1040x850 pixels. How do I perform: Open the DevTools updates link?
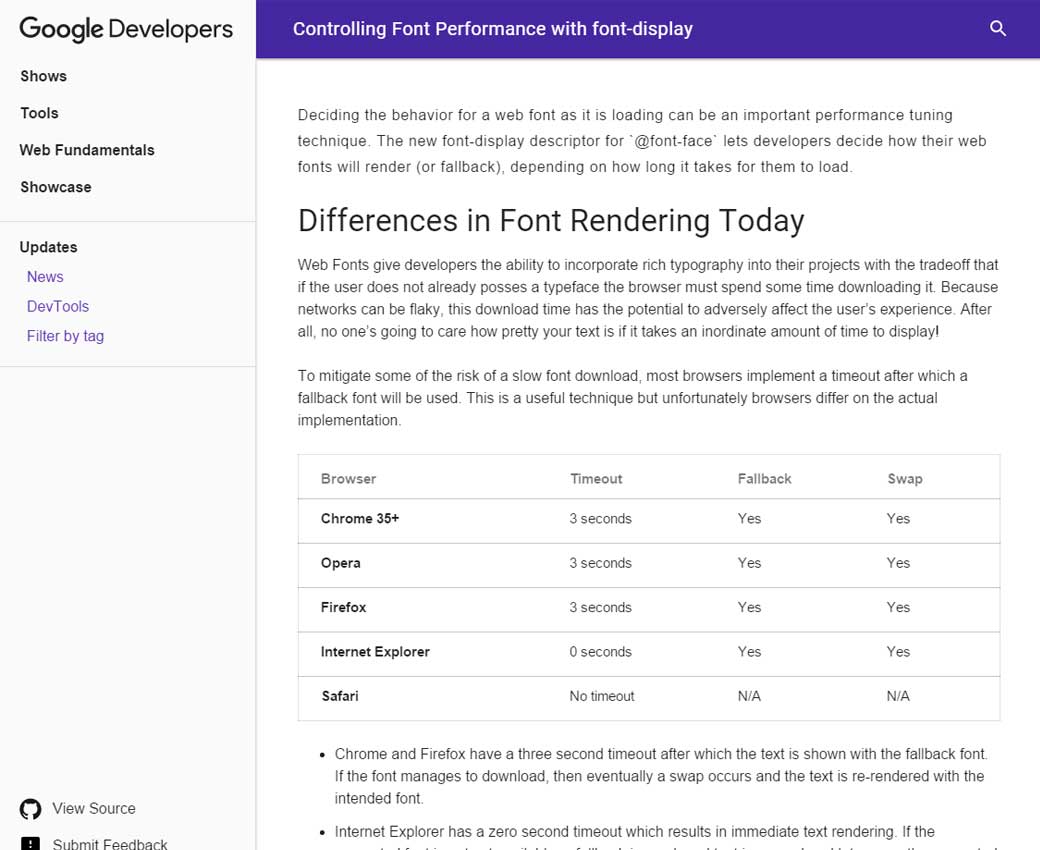coord(58,306)
